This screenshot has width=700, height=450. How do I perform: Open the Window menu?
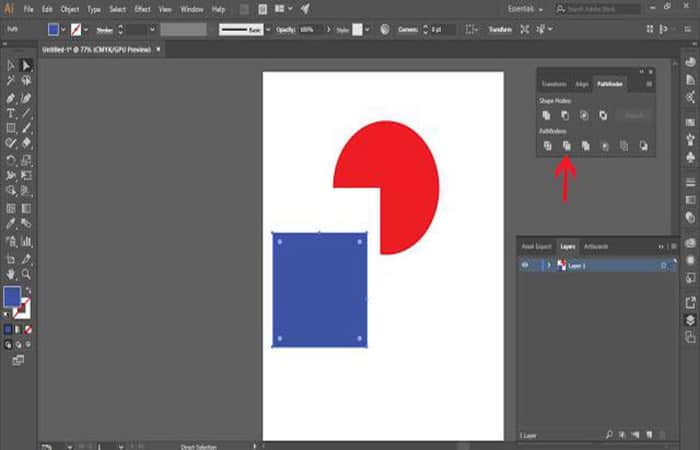(192, 9)
